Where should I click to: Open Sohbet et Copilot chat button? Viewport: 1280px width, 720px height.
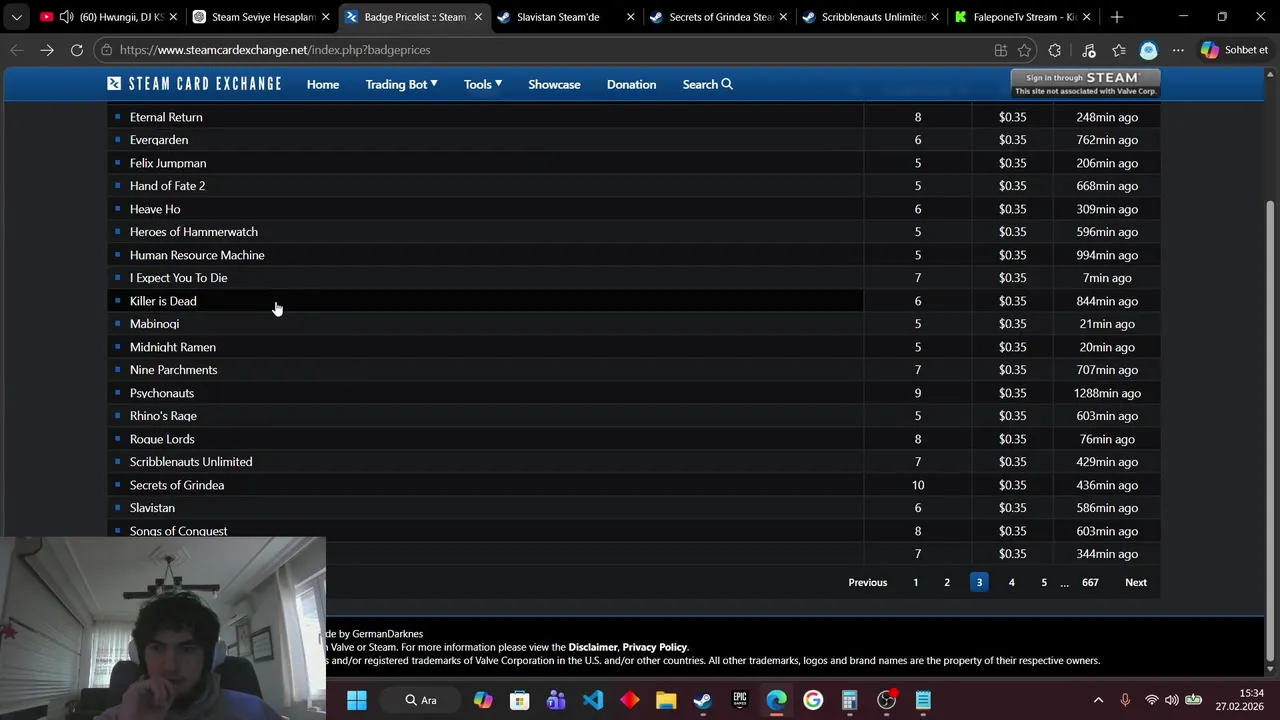point(1233,50)
